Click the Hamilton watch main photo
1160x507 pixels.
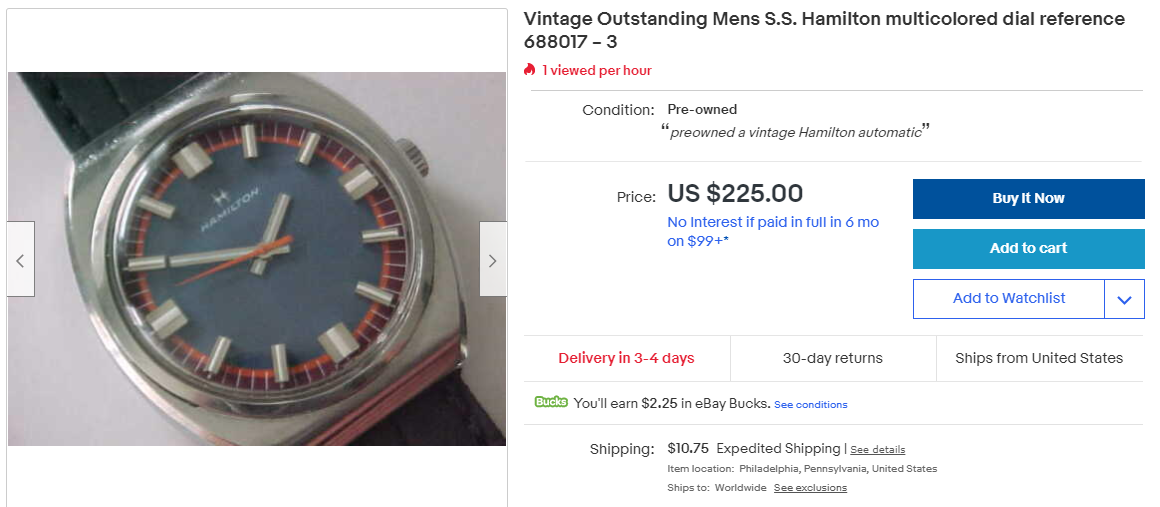(x=256, y=259)
